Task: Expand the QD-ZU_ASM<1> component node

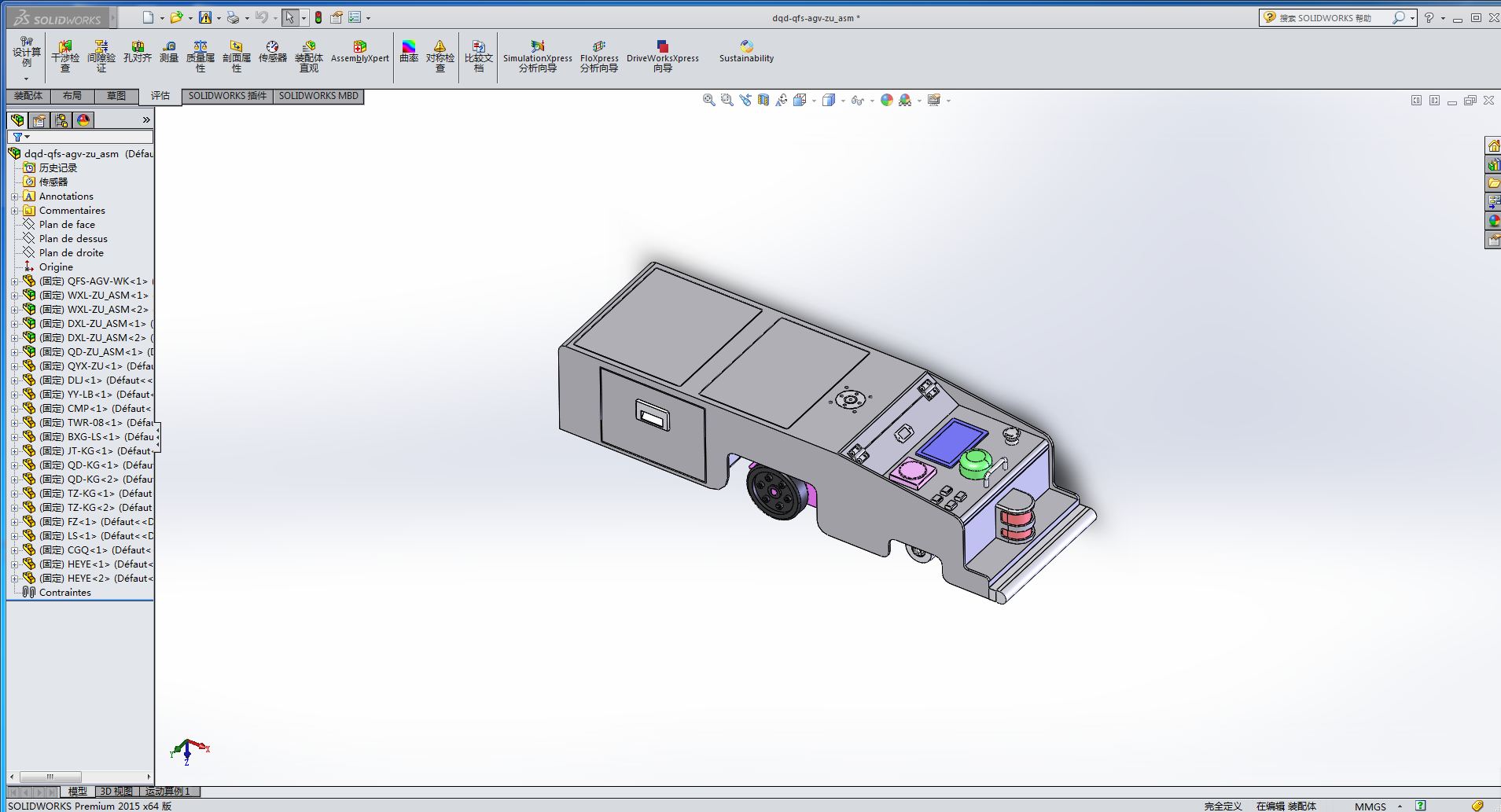Action: coord(14,352)
